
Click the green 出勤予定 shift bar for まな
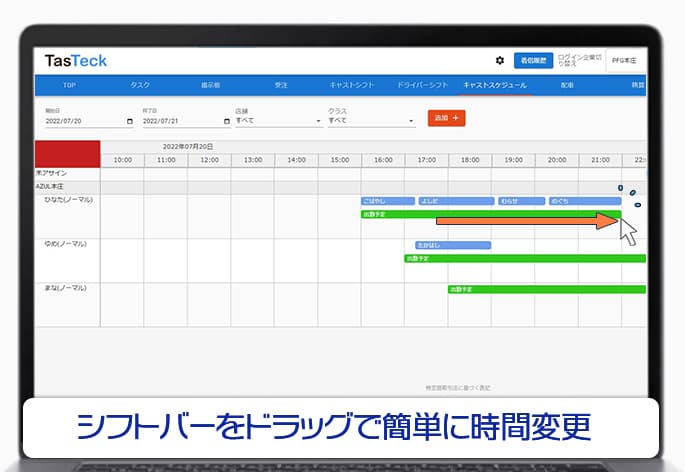(546, 289)
